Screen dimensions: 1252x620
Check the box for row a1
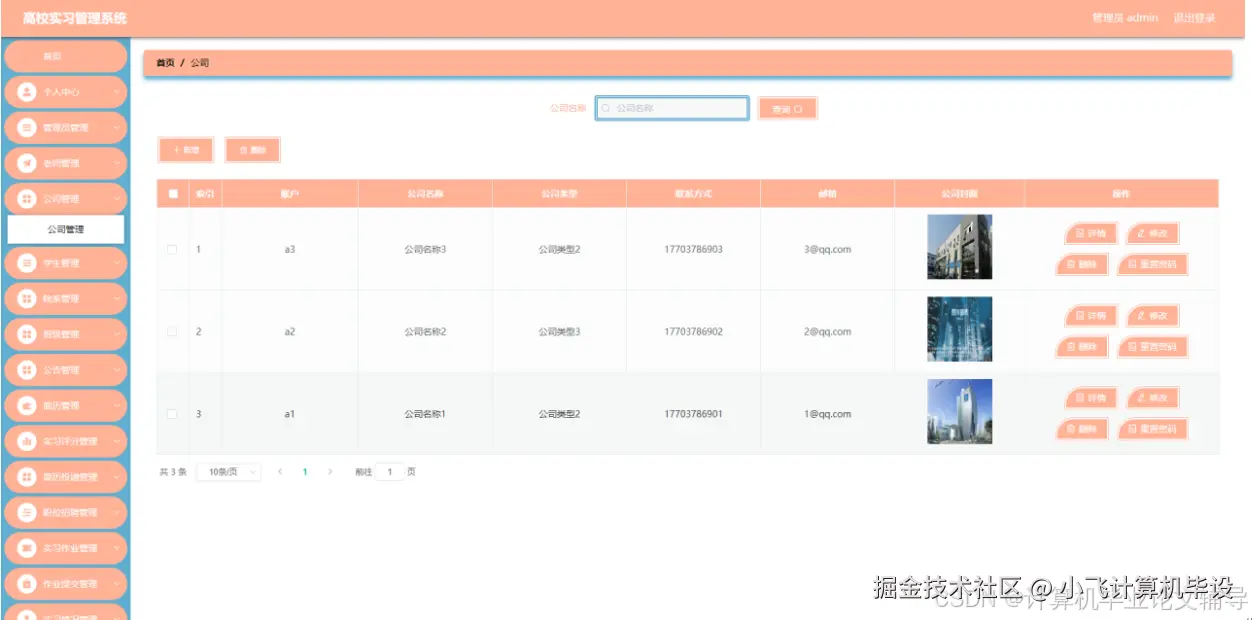tap(172, 414)
